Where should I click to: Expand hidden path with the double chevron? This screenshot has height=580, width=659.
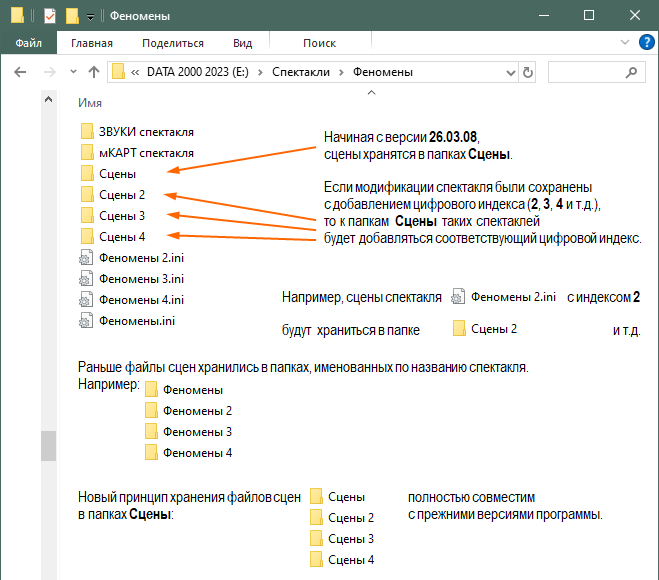pyautogui.click(x=135, y=72)
